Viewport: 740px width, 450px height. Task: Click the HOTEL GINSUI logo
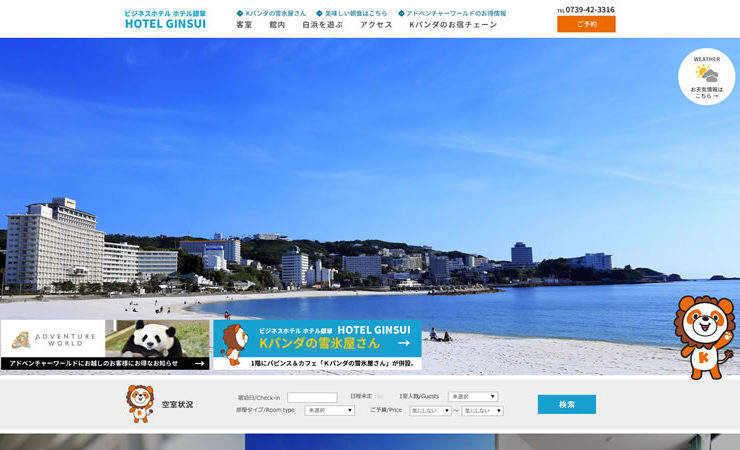(165, 19)
